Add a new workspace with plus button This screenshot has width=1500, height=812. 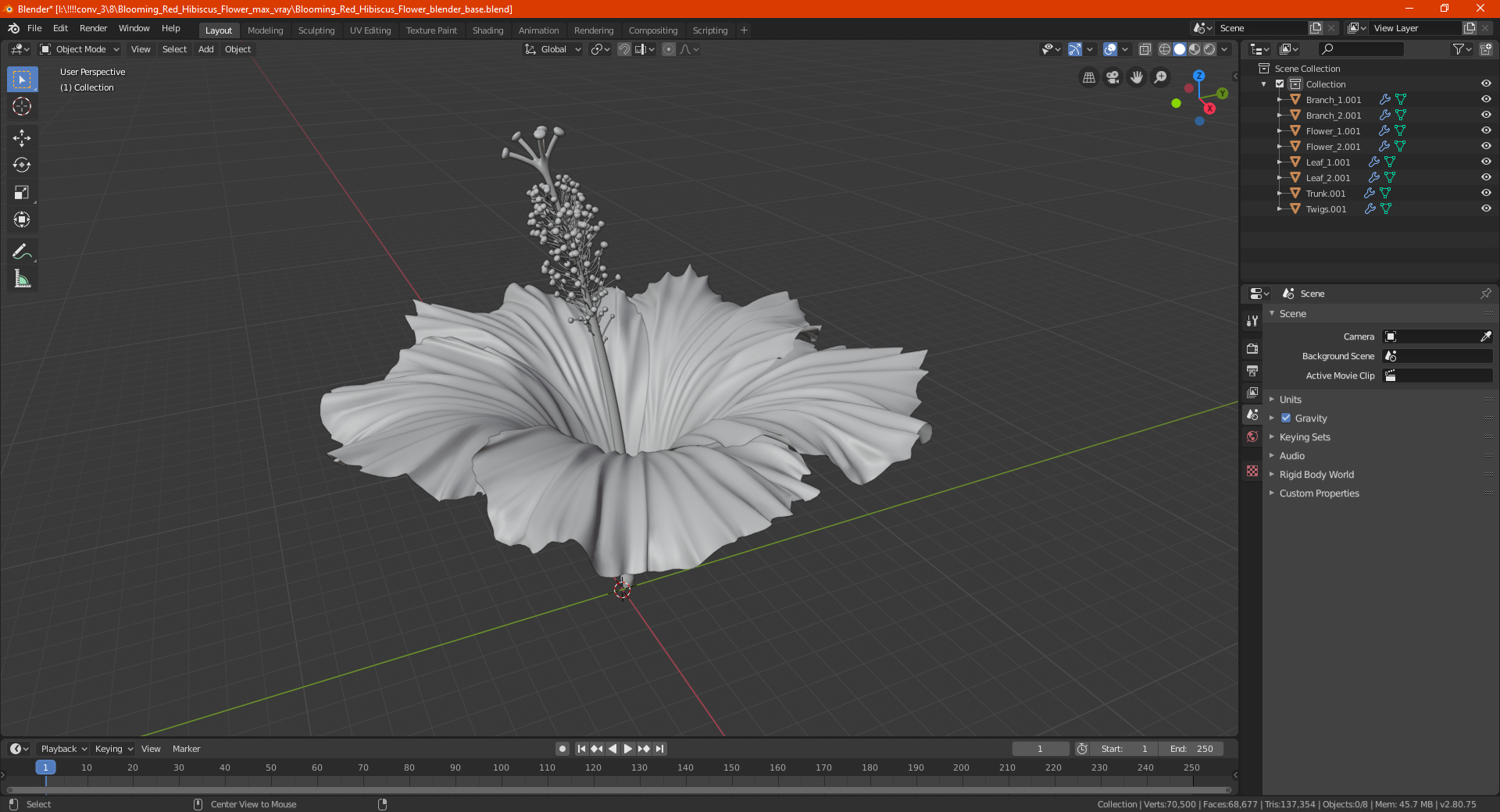click(744, 30)
